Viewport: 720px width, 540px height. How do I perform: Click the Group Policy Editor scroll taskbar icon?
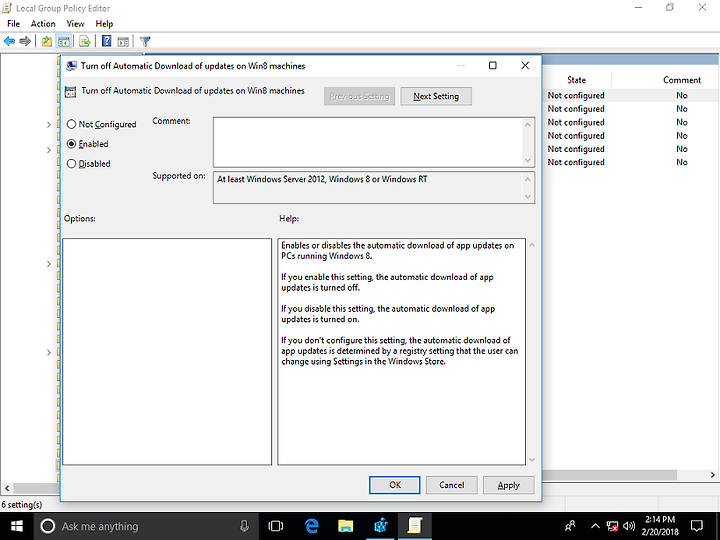[x=415, y=526]
